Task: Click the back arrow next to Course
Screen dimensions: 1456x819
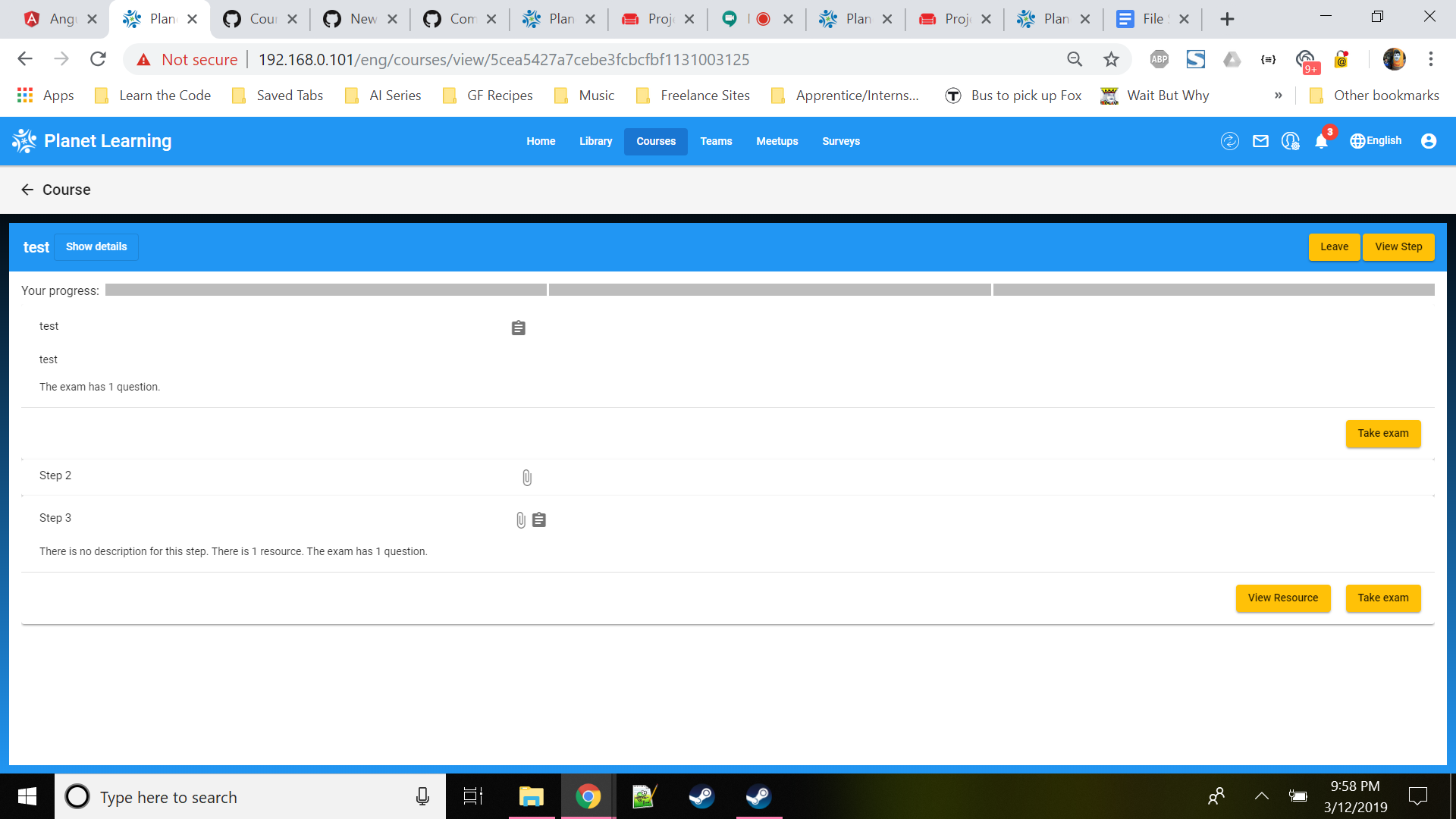Action: click(27, 190)
